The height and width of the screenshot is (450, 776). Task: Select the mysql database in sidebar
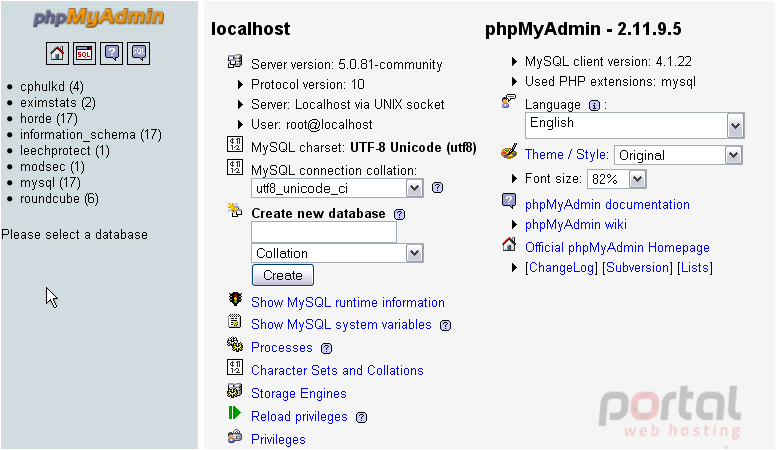50,183
